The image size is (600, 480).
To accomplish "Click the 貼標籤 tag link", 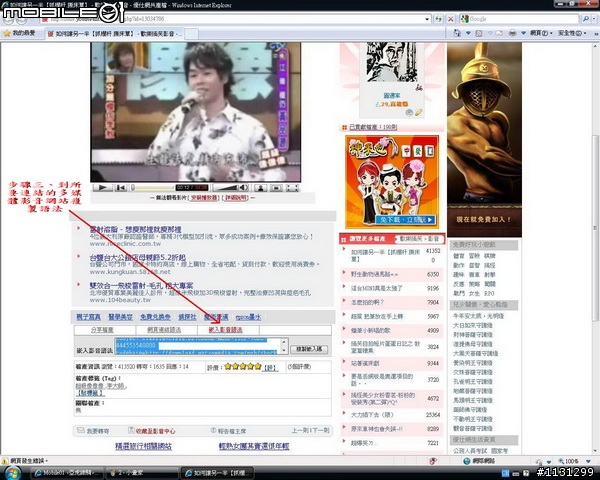I will pos(90,393).
